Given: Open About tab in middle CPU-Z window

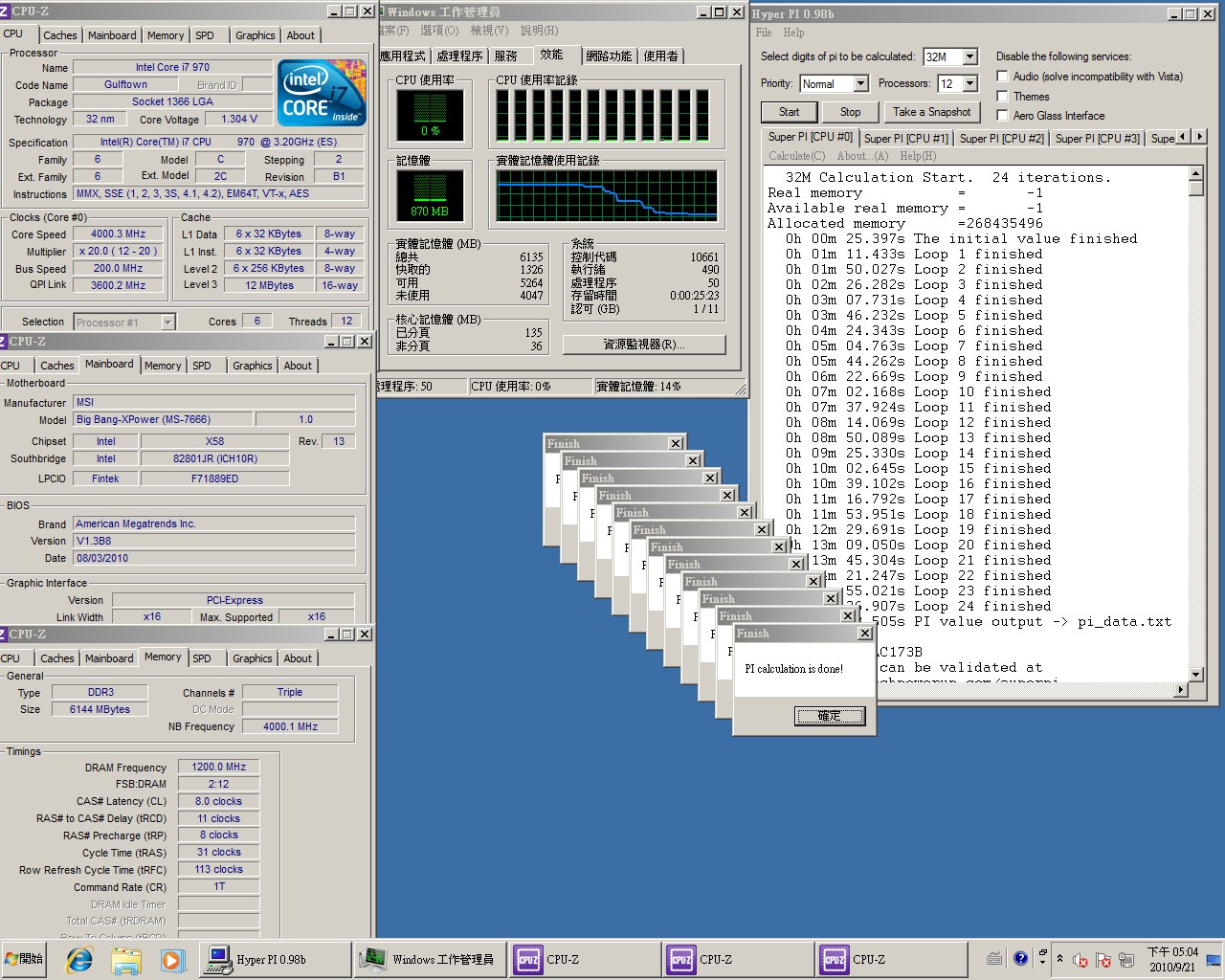Looking at the screenshot, I should [x=298, y=366].
